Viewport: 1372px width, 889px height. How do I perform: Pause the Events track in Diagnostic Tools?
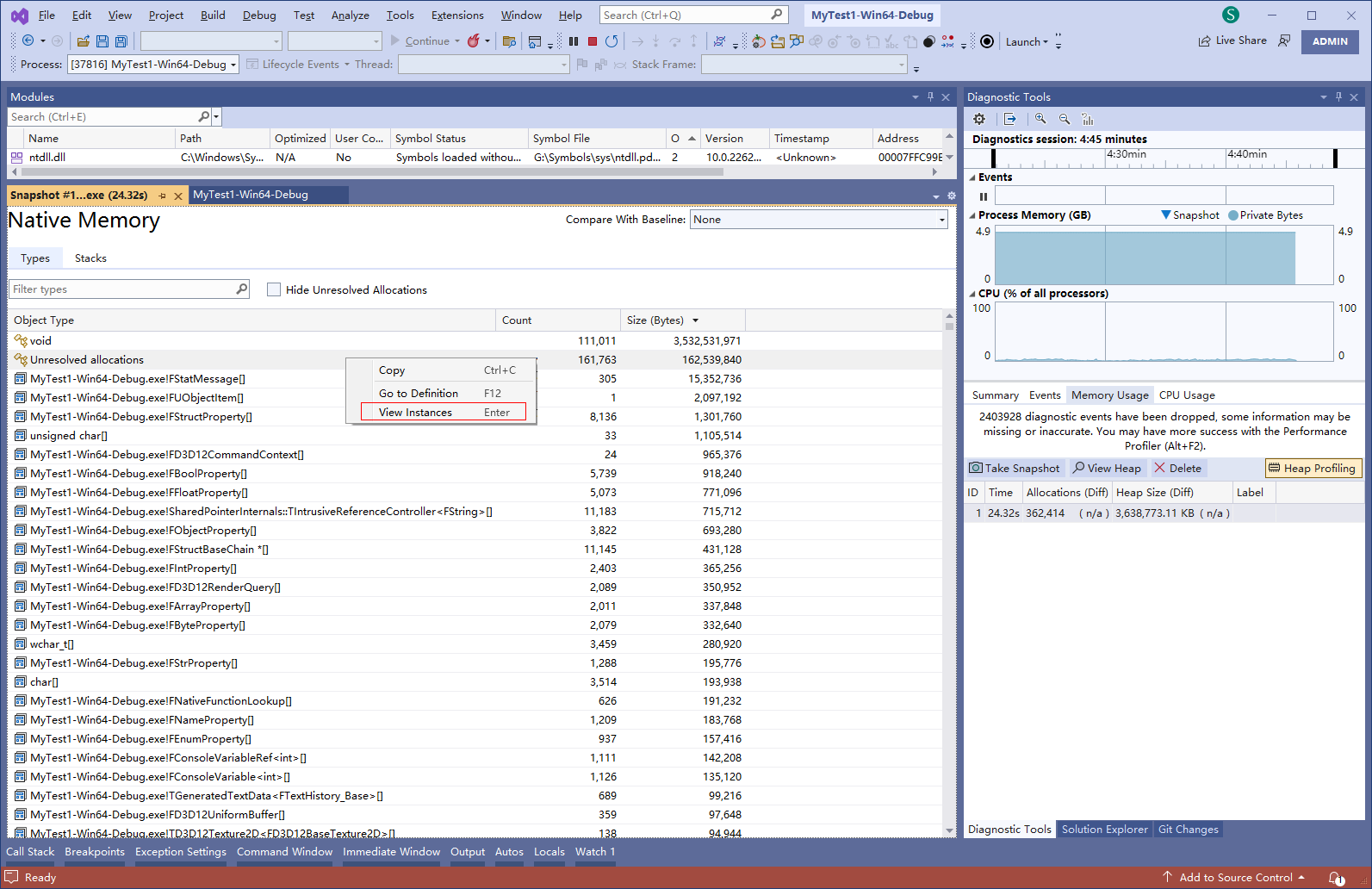click(984, 196)
